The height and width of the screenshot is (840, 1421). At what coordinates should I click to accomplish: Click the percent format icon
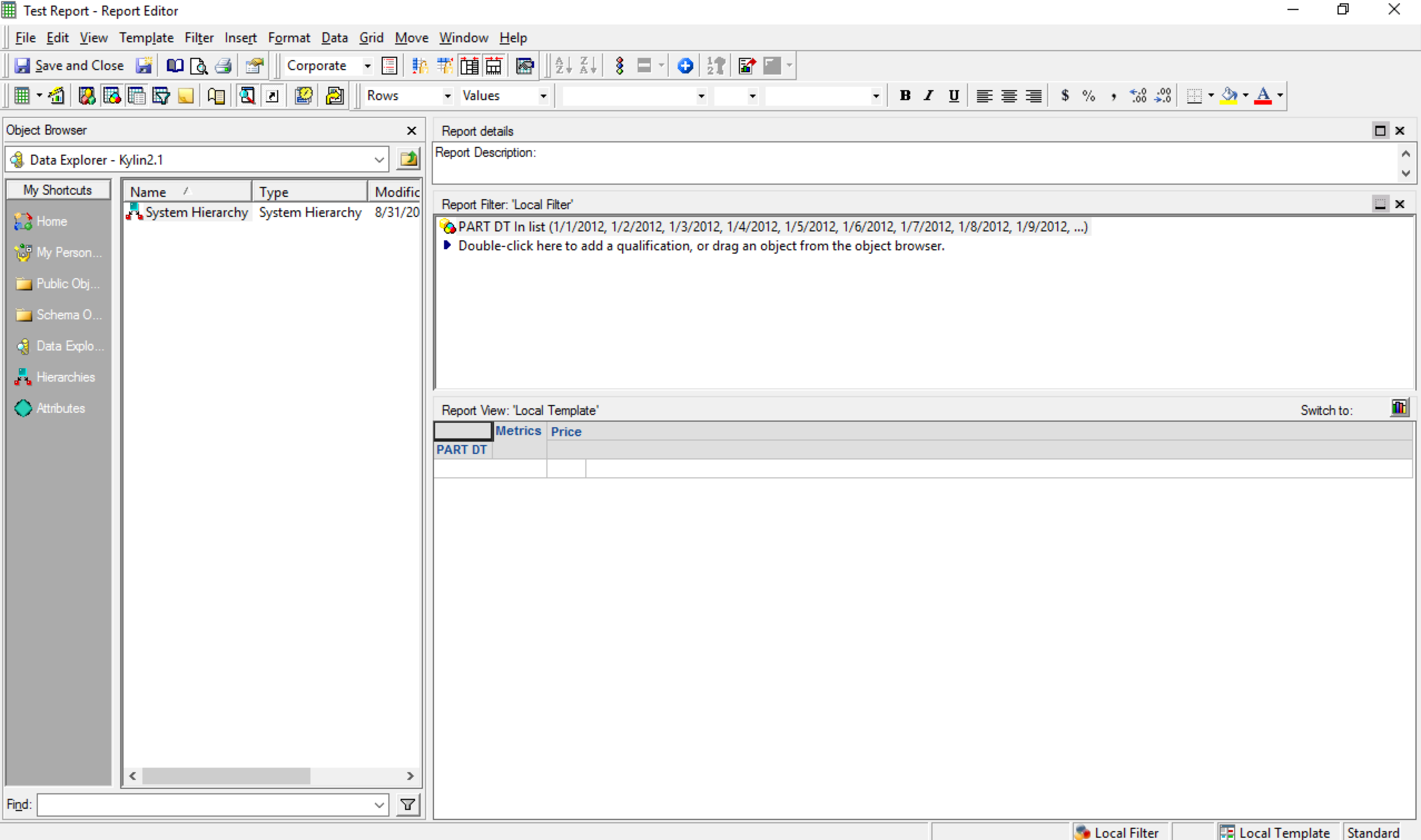tap(1088, 96)
